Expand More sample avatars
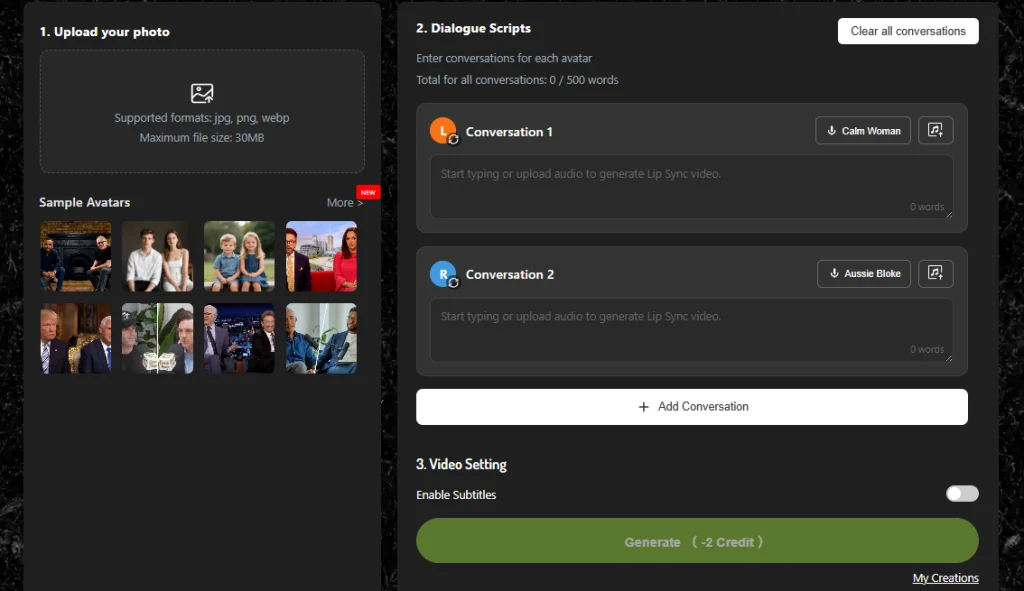This screenshot has height=591, width=1024. 344,203
